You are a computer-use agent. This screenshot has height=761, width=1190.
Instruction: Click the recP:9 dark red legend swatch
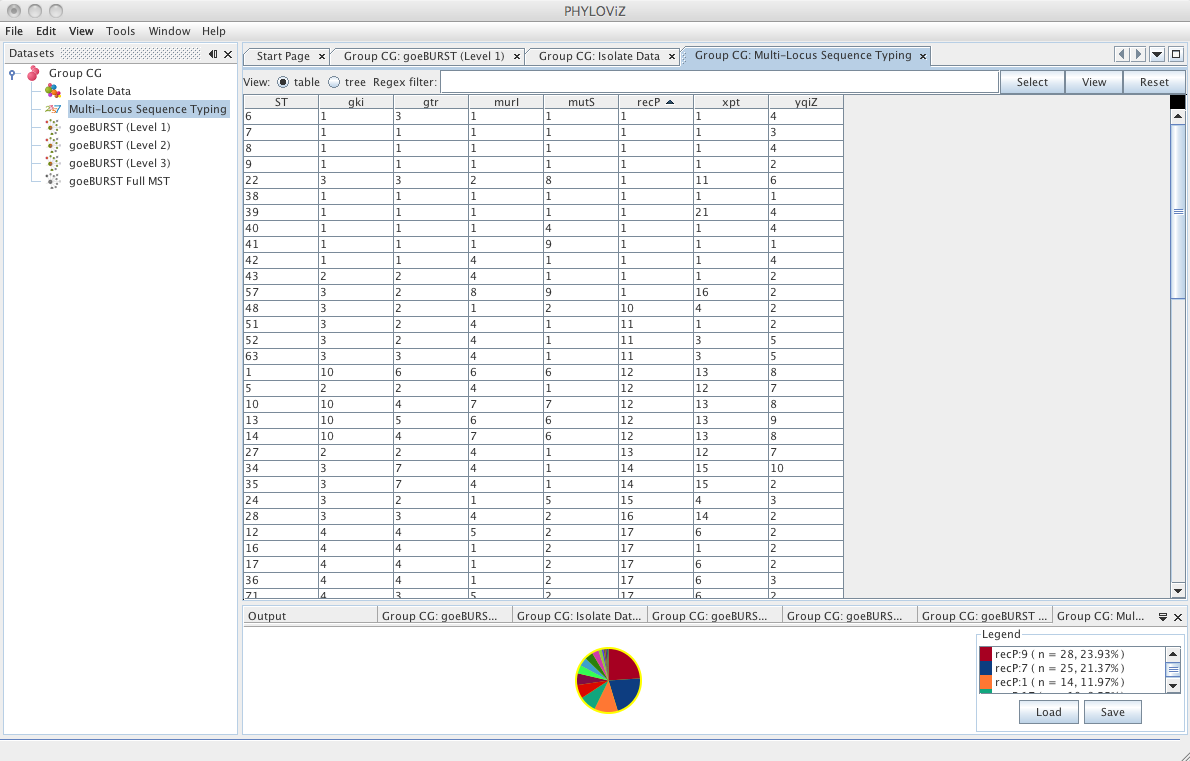tap(986, 654)
